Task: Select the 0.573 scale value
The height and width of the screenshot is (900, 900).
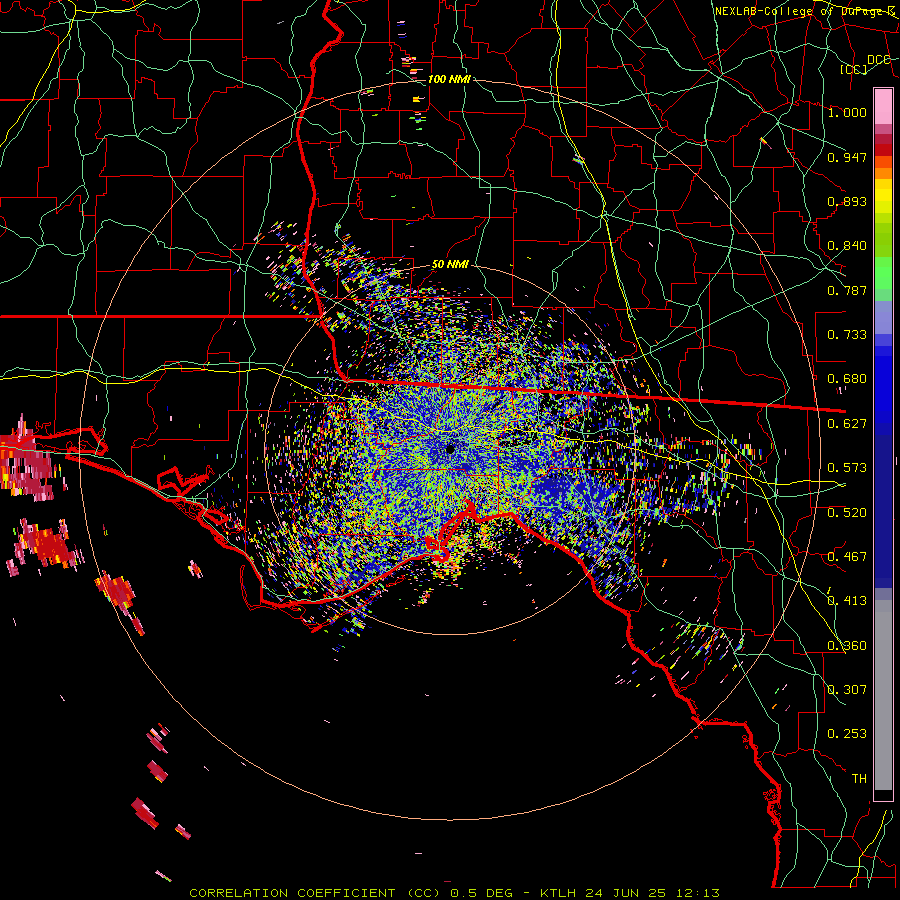Action: pyautogui.click(x=847, y=468)
